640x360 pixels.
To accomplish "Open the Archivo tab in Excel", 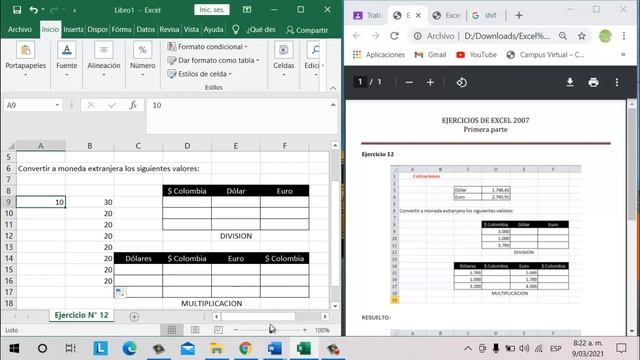I will click(x=20, y=29).
